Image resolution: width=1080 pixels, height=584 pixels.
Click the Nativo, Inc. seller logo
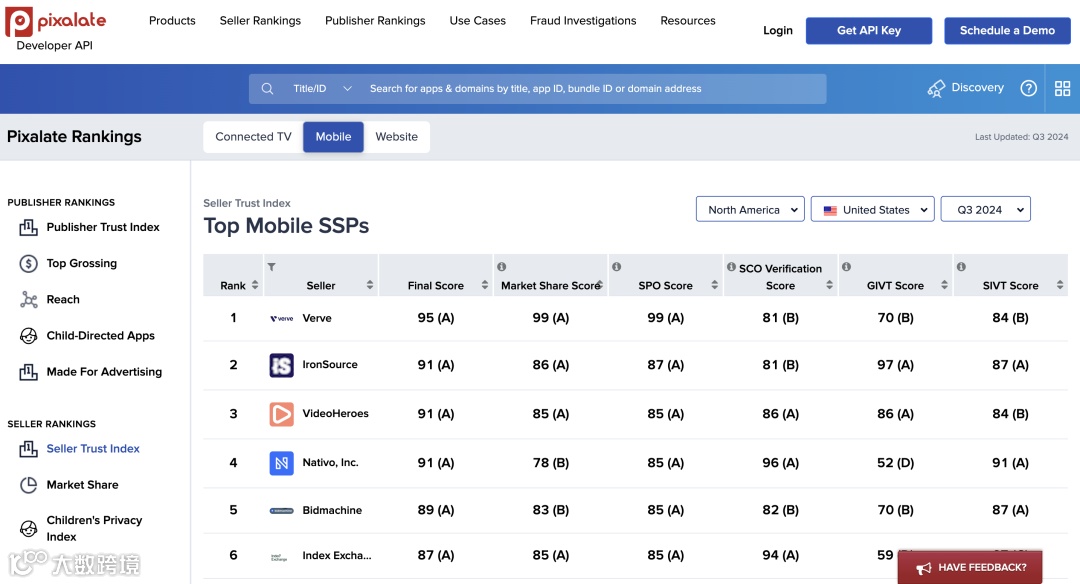282,463
